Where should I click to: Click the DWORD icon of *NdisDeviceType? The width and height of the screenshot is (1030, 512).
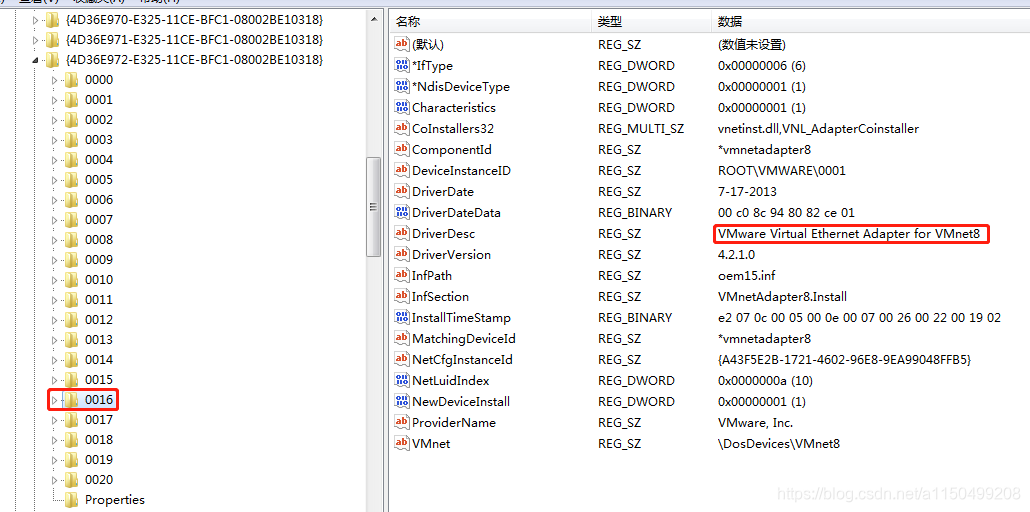click(x=401, y=87)
